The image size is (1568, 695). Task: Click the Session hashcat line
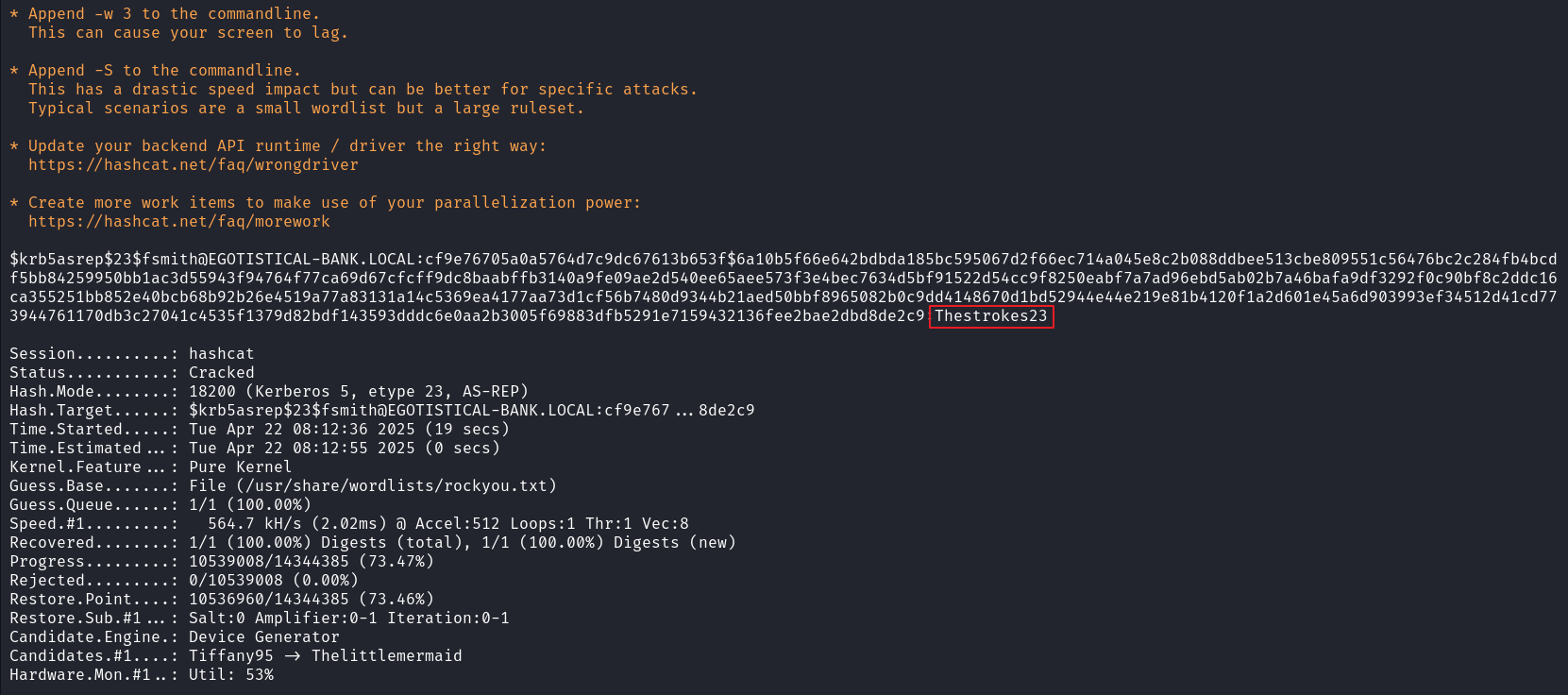(132, 353)
